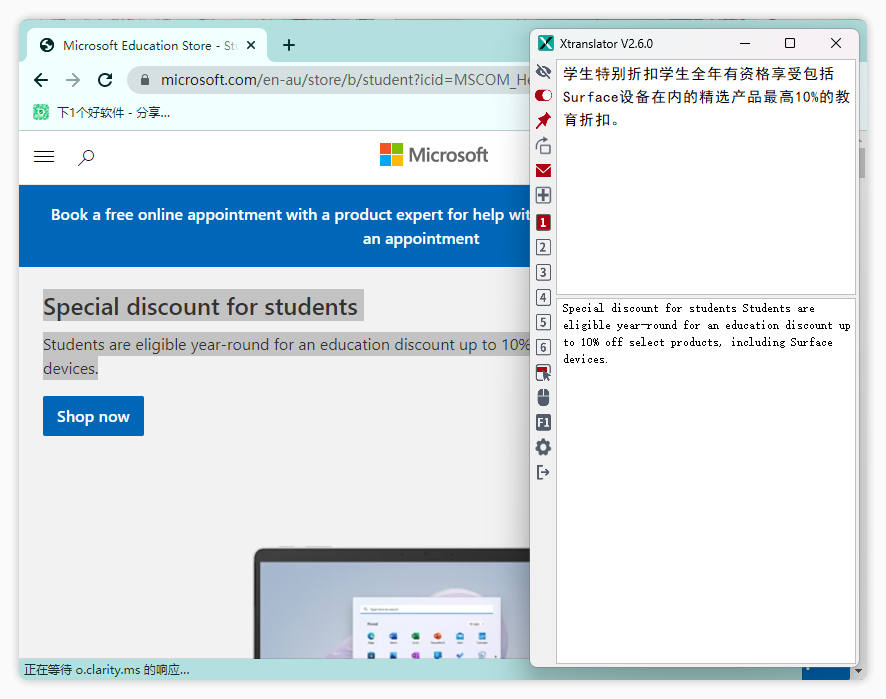Click the search magnifier on Microsoft page
This screenshot has height=699, width=886.
click(x=86, y=157)
